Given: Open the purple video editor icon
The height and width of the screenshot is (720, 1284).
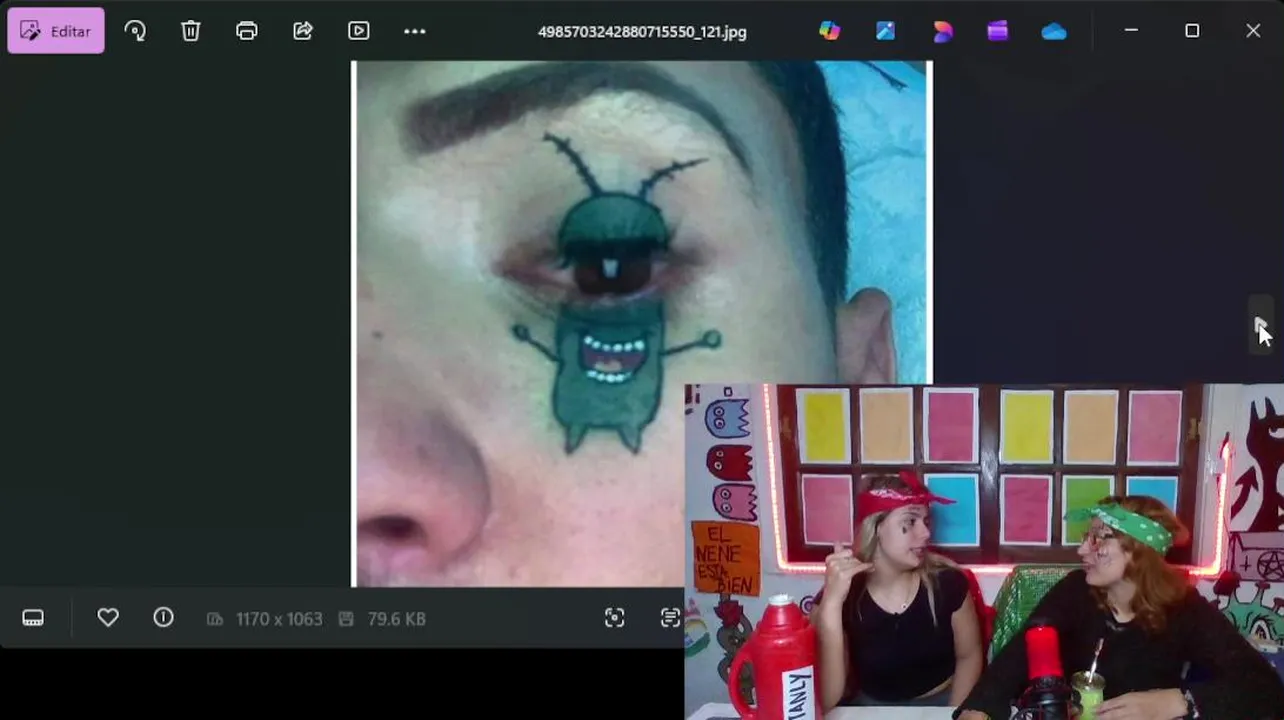Looking at the screenshot, I should tap(998, 31).
